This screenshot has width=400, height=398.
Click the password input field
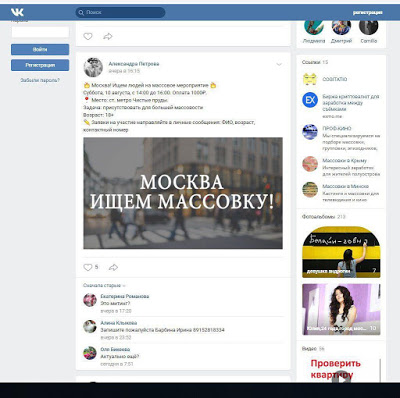[x=40, y=32]
